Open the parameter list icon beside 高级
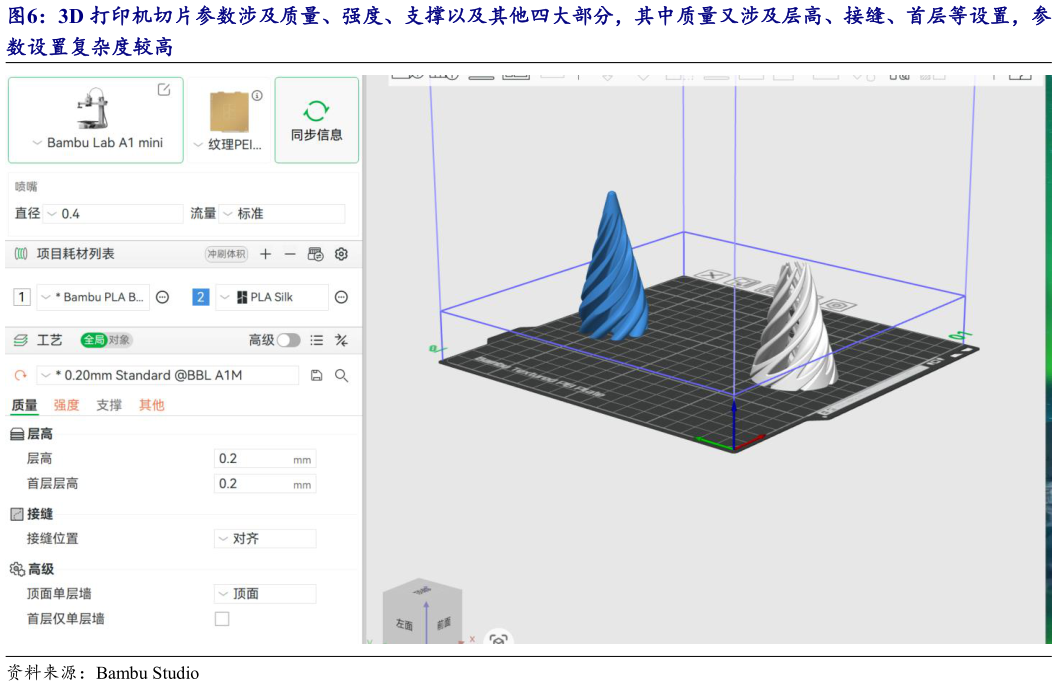Screen dimensions: 1057x686 pyautogui.click(x=316, y=340)
